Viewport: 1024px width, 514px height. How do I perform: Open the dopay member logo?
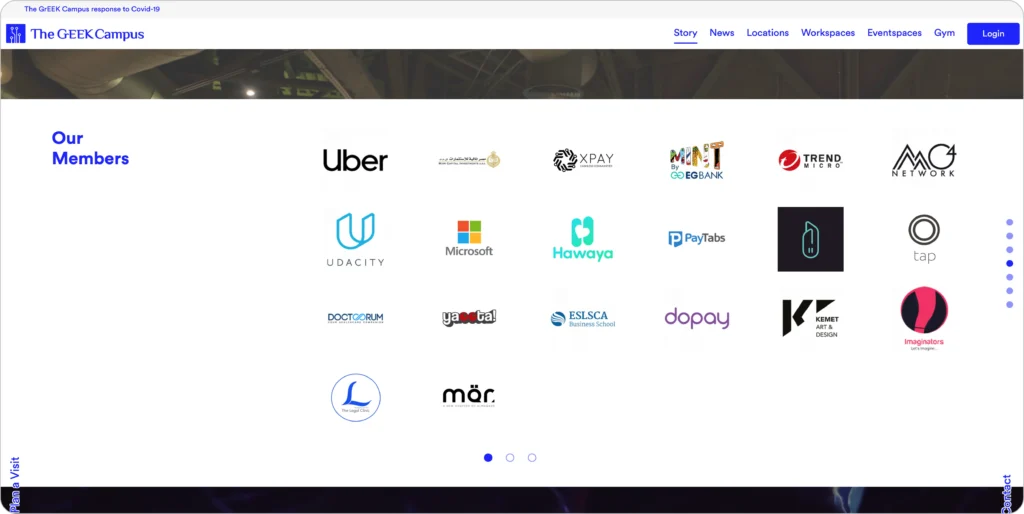click(x=697, y=318)
